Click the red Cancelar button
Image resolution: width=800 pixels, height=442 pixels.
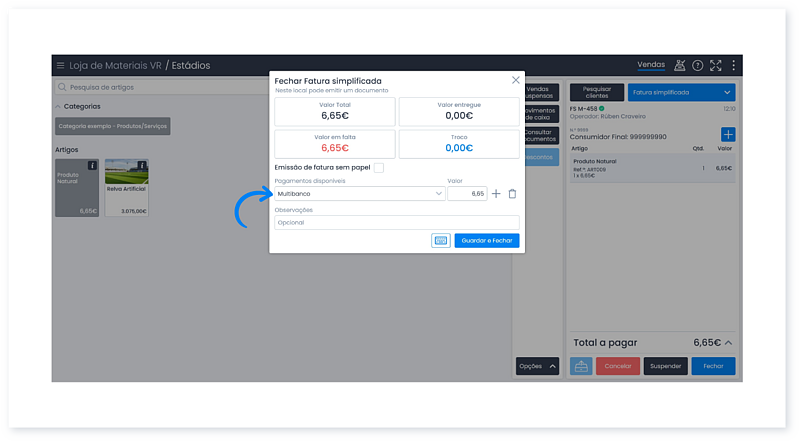tap(617, 366)
